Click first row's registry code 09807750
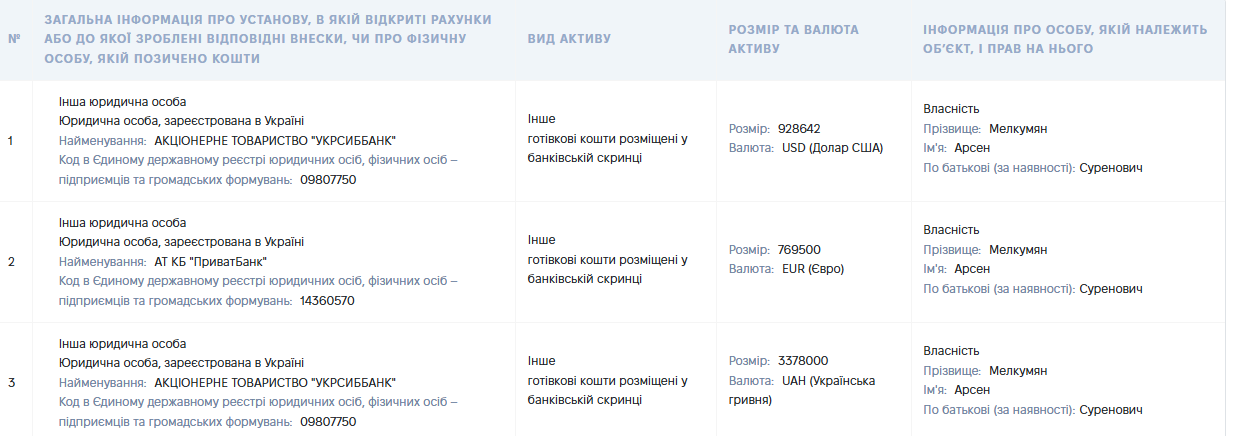1243x436 pixels. coord(328,180)
